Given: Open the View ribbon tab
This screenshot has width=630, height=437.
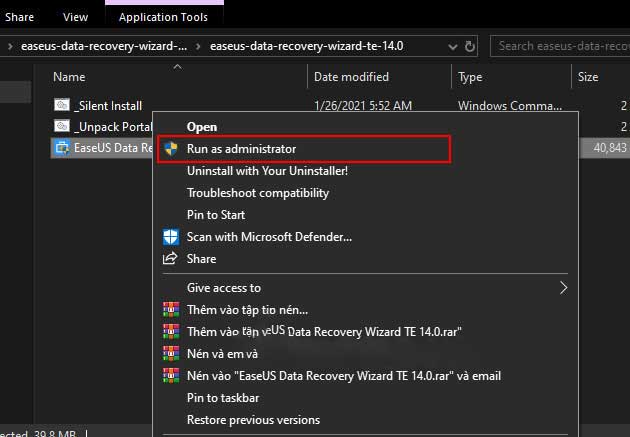Looking at the screenshot, I should click(x=75, y=17).
